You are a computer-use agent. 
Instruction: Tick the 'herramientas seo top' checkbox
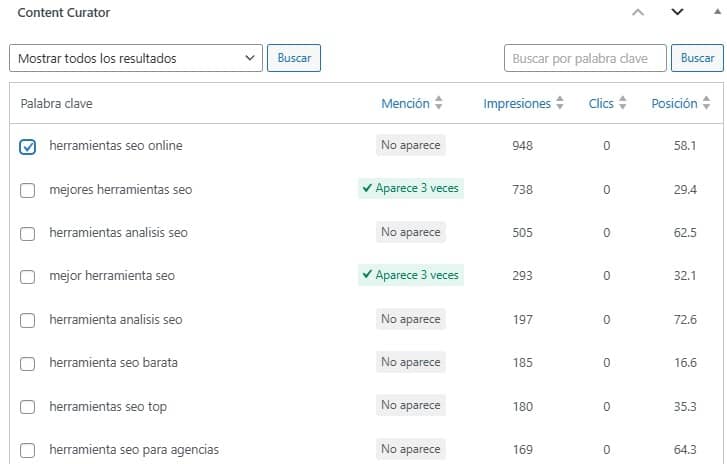(x=28, y=406)
